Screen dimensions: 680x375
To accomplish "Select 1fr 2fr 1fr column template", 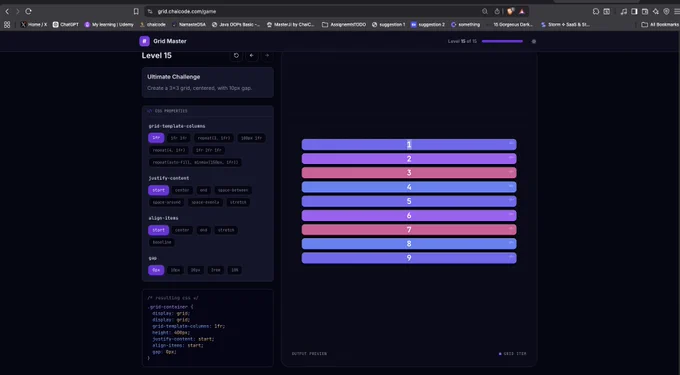I will click(209, 150).
